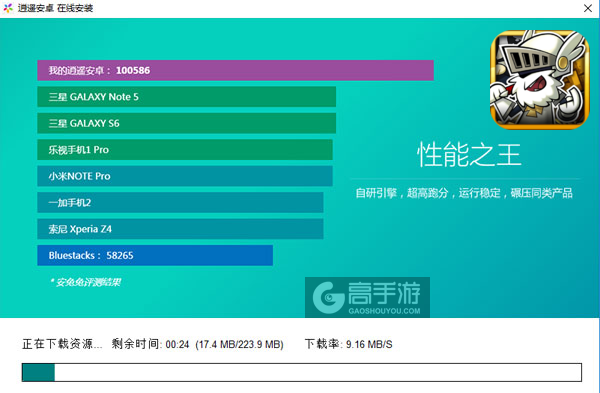The height and width of the screenshot is (393, 600).
Task: Click the 安兔兔评测结果 footnote
Action: coord(86,282)
